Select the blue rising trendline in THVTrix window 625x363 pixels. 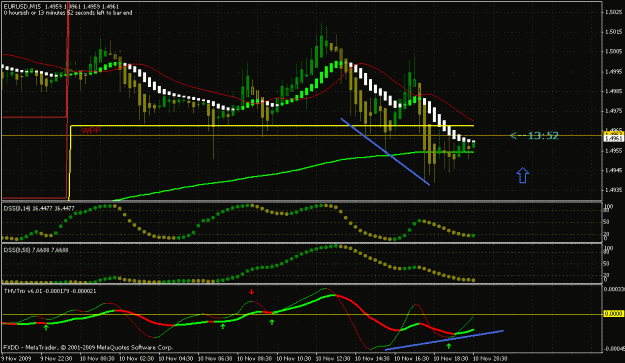(x=444, y=340)
